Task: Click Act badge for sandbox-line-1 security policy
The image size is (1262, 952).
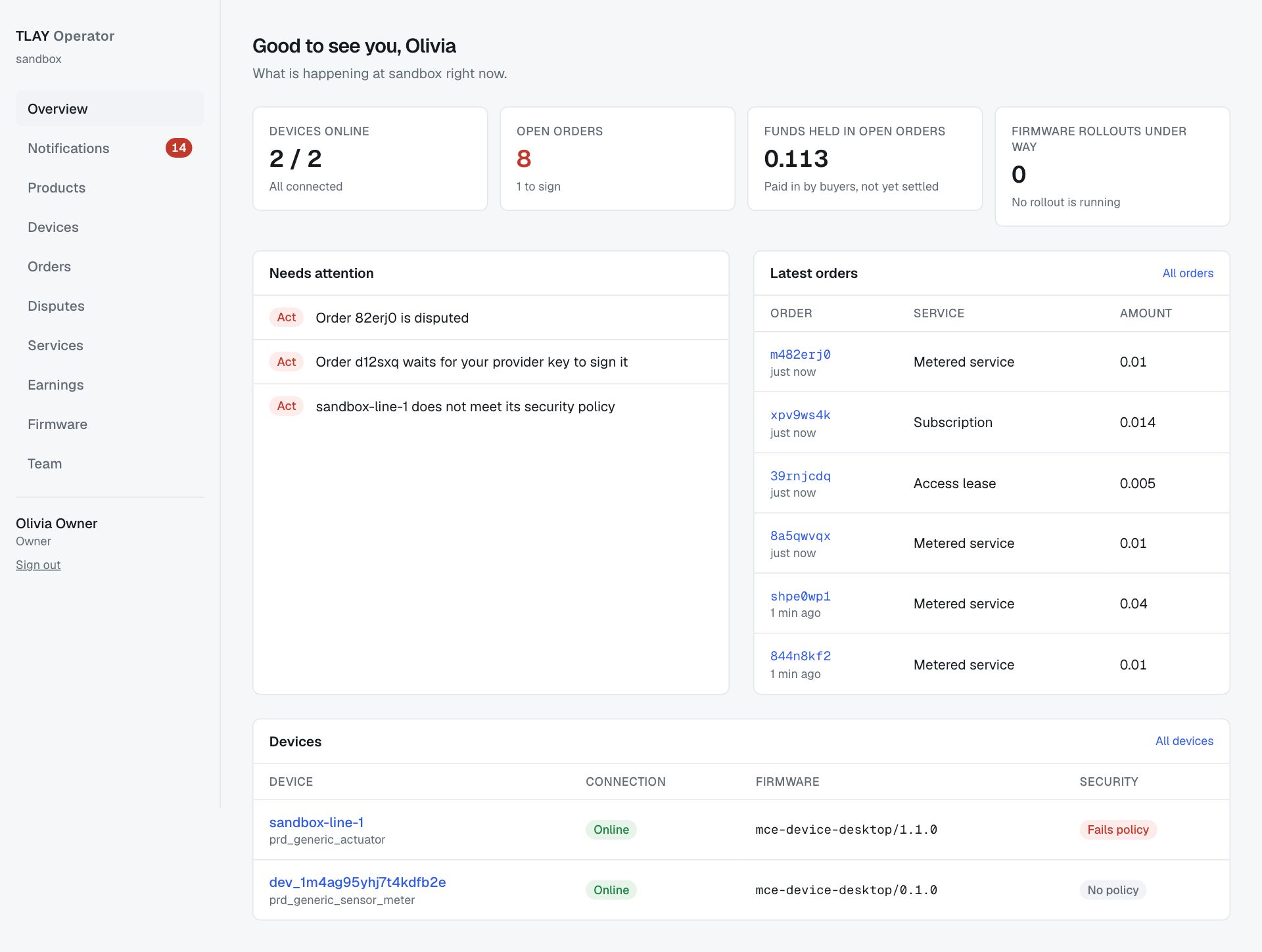Action: (x=286, y=406)
